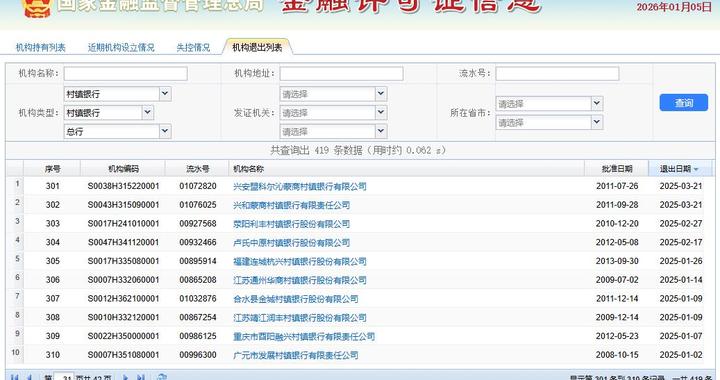
Task: Select the exit date 2025-02-27
Action: tap(681, 224)
